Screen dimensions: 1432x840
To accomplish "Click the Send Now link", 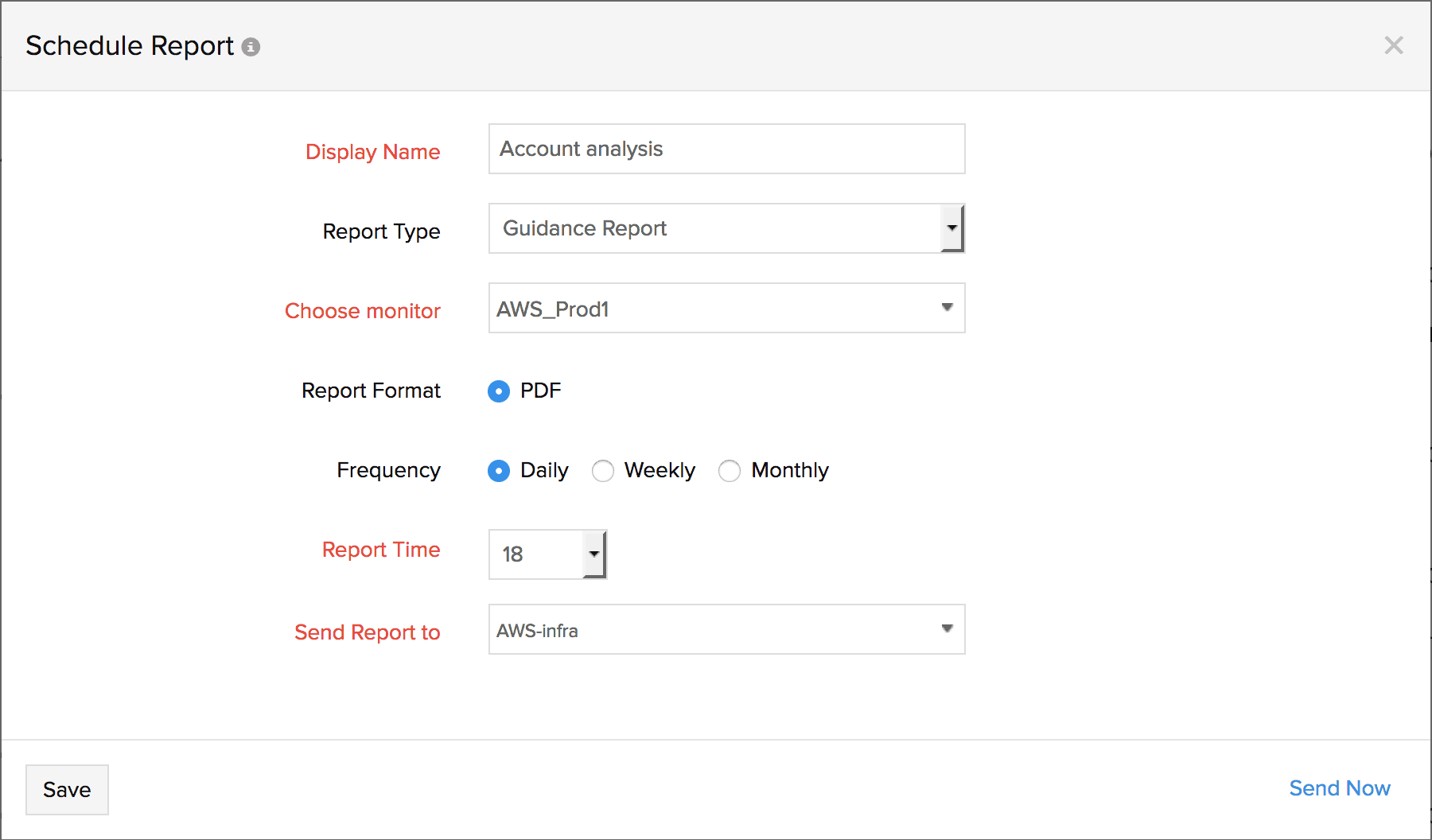I will click(x=1340, y=788).
